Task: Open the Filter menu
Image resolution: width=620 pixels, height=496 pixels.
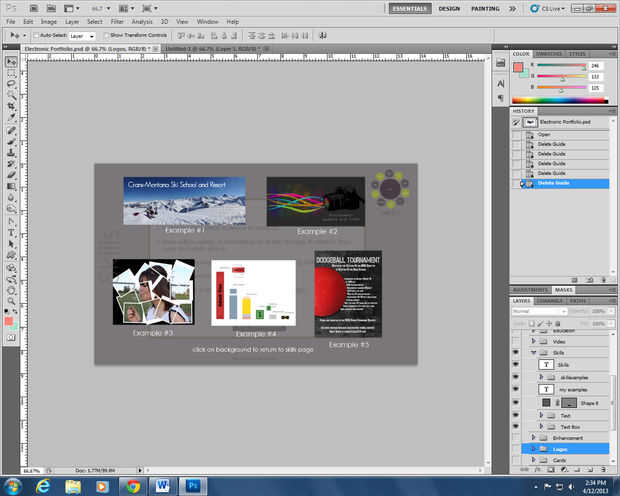Action: click(118, 20)
